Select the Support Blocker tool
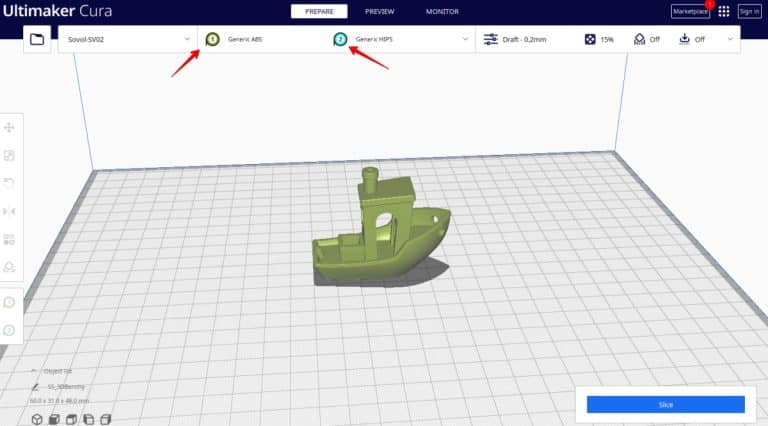 tap(9, 267)
